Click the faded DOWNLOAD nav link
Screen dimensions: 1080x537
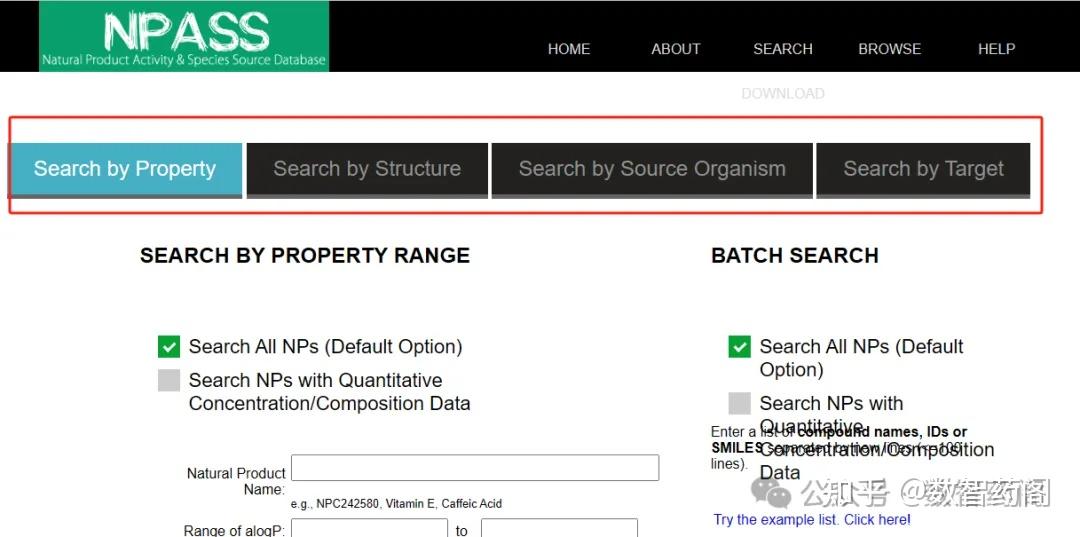[783, 94]
